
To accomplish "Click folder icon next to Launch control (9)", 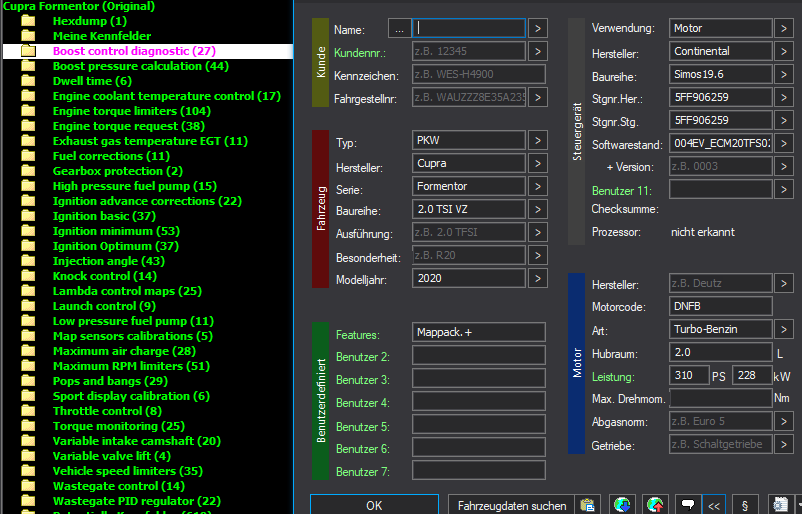I will tap(28, 306).
